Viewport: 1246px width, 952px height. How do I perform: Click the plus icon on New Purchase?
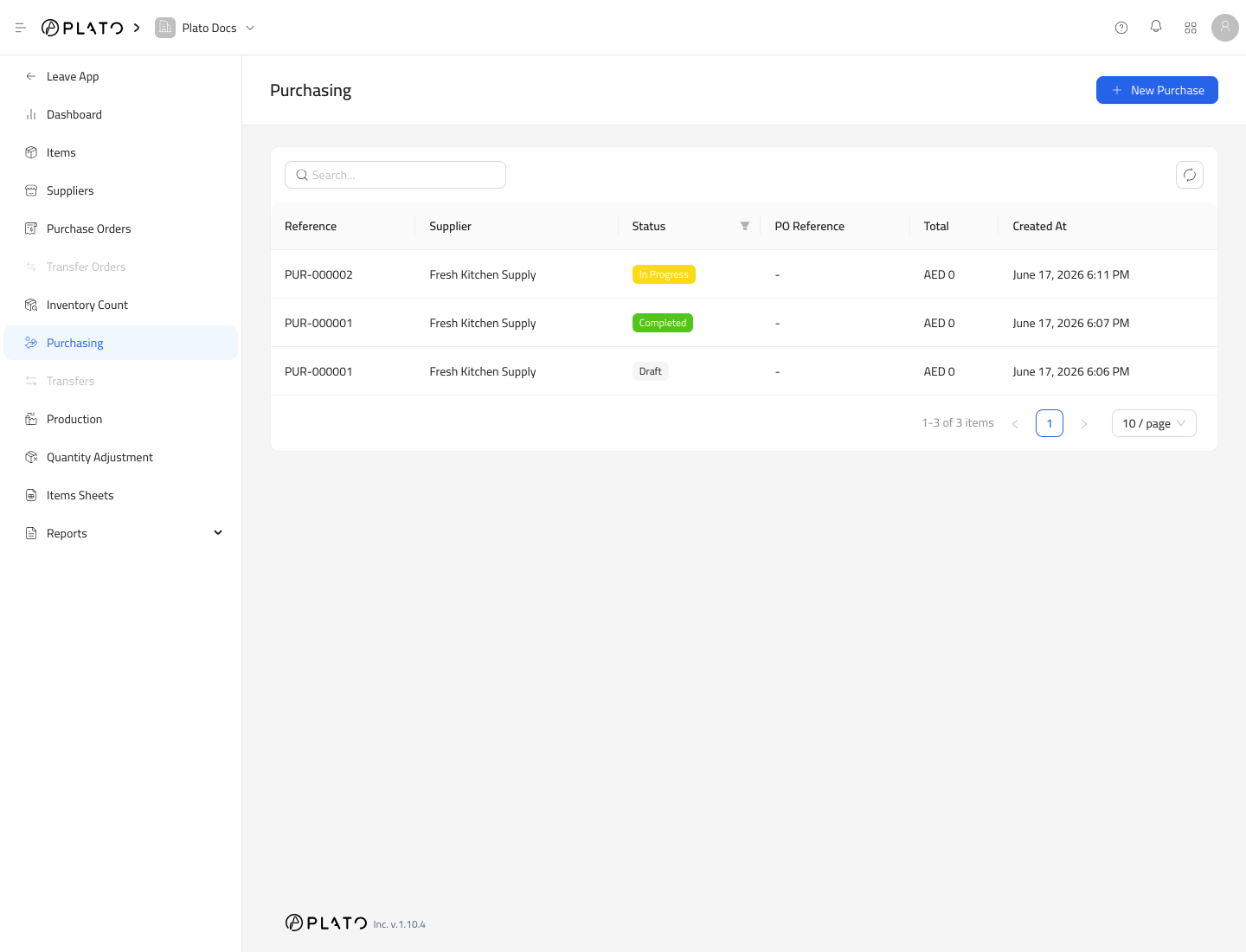point(1117,90)
